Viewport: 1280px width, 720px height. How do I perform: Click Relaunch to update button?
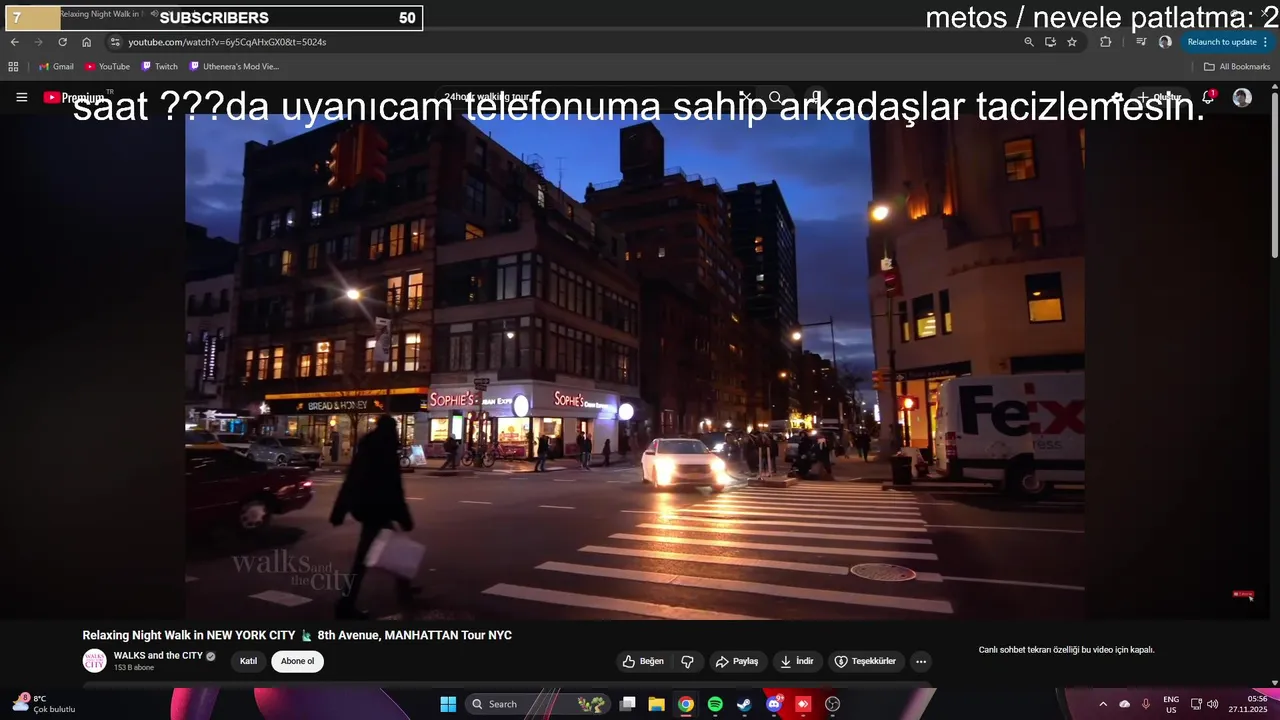pyautogui.click(x=1221, y=42)
